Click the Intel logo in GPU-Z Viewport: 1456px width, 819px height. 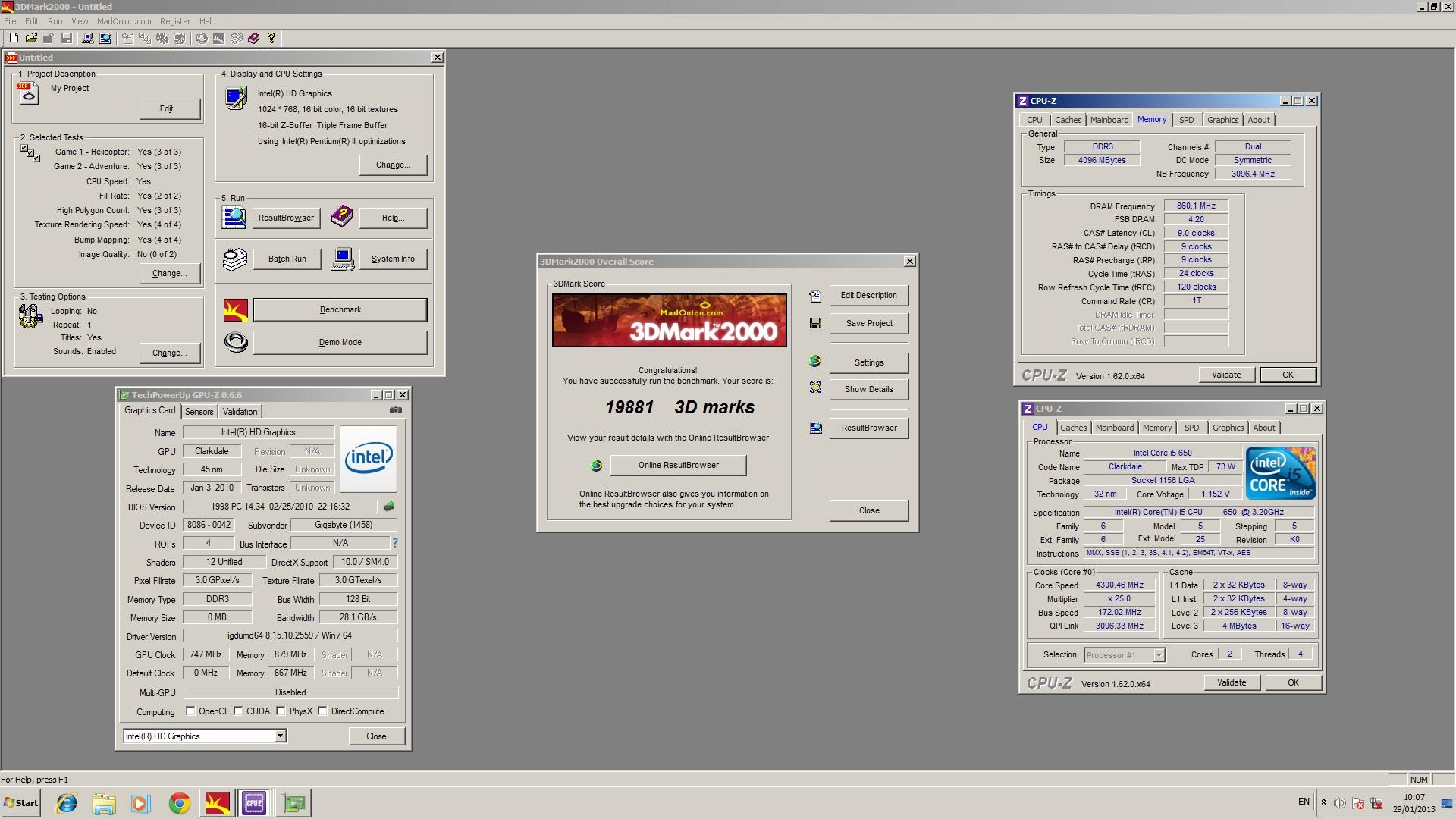click(369, 459)
